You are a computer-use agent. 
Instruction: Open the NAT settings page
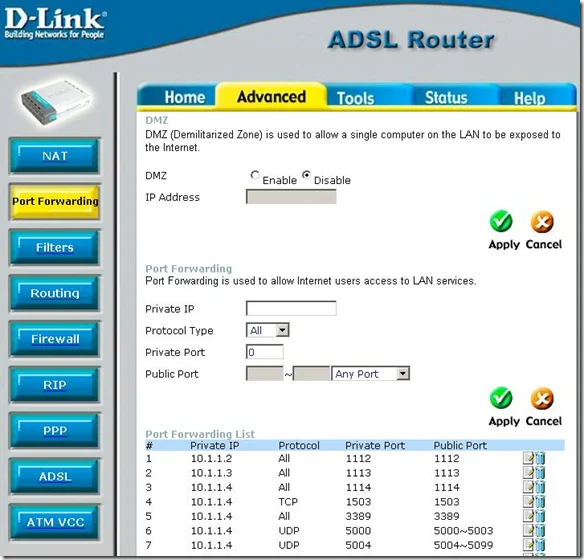pyautogui.click(x=55, y=156)
